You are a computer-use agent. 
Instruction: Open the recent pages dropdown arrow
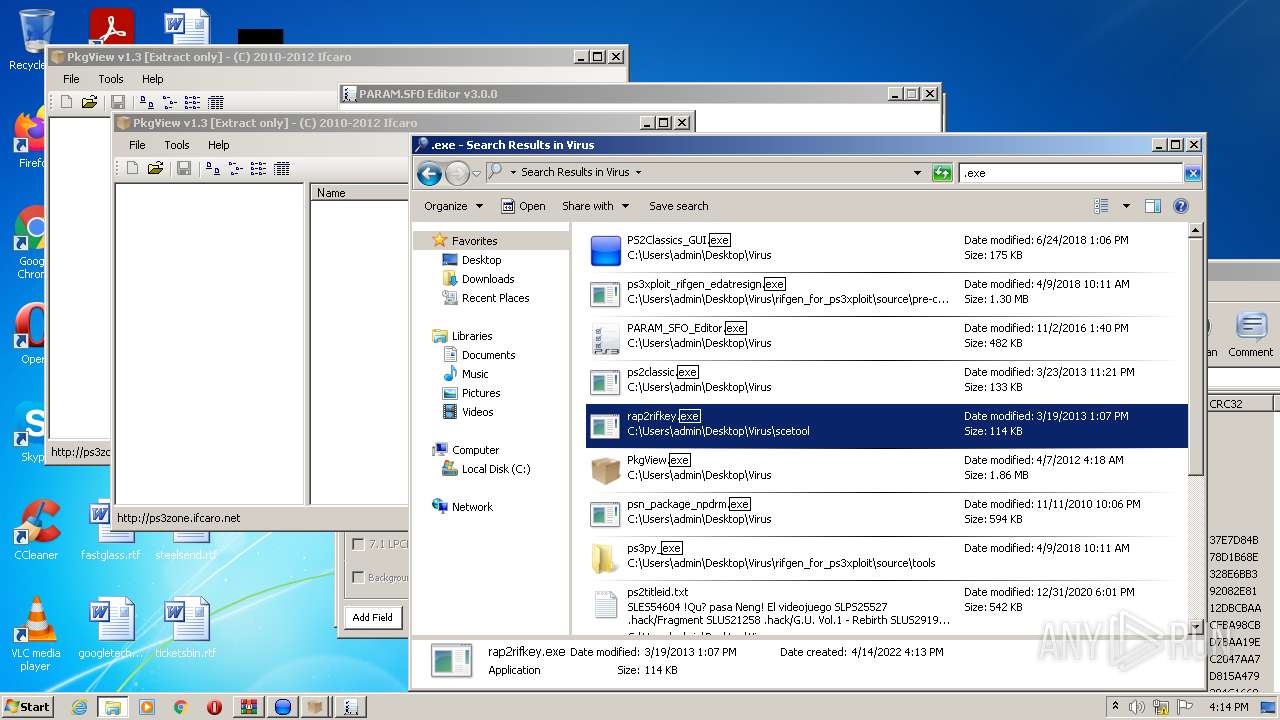click(476, 173)
